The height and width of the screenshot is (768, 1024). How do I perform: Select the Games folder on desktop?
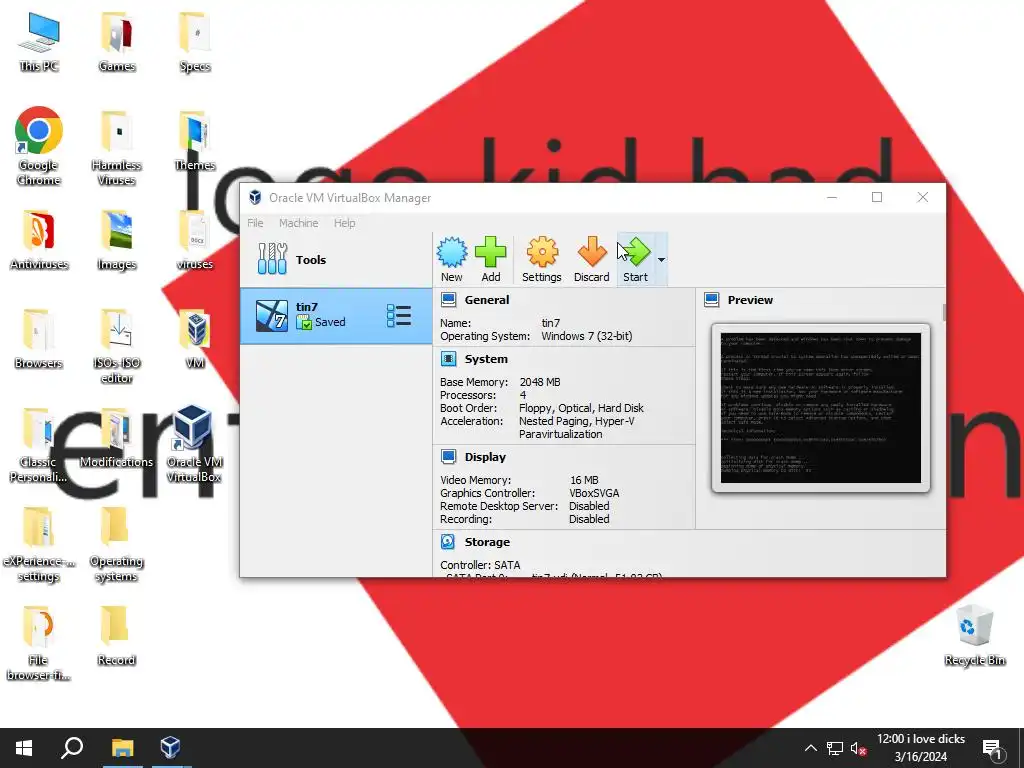click(x=117, y=42)
